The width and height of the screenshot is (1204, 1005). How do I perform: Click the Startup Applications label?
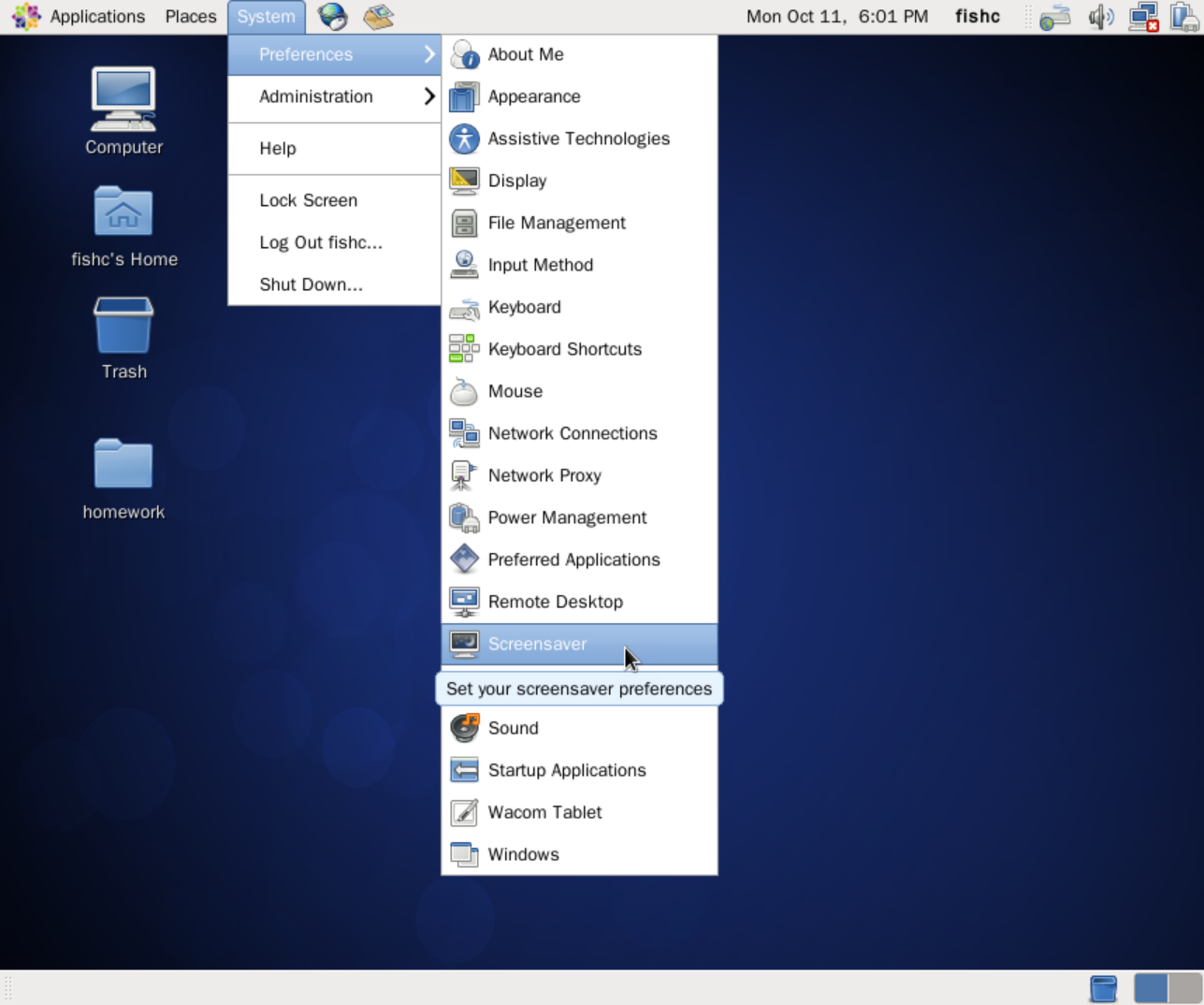567,770
